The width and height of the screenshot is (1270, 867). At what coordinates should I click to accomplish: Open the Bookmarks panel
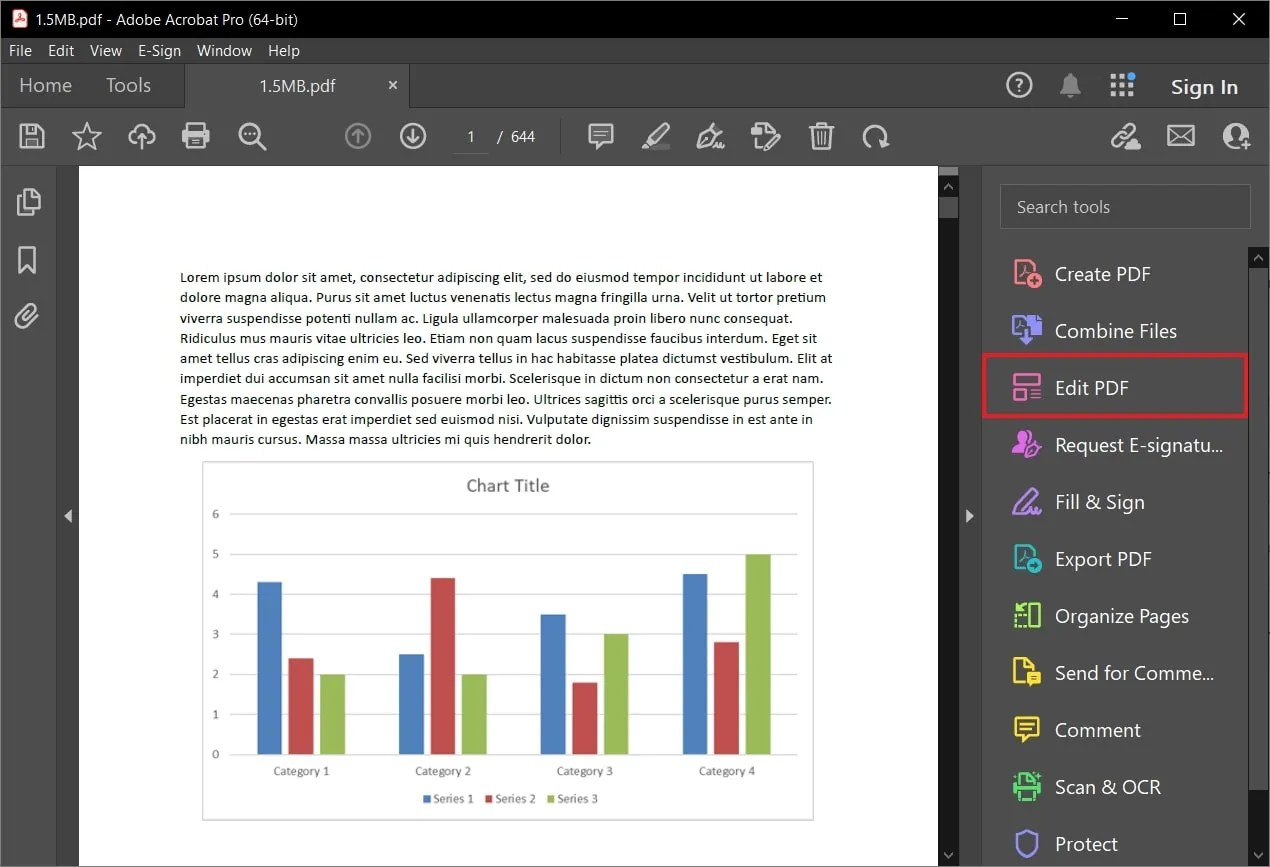[29, 260]
